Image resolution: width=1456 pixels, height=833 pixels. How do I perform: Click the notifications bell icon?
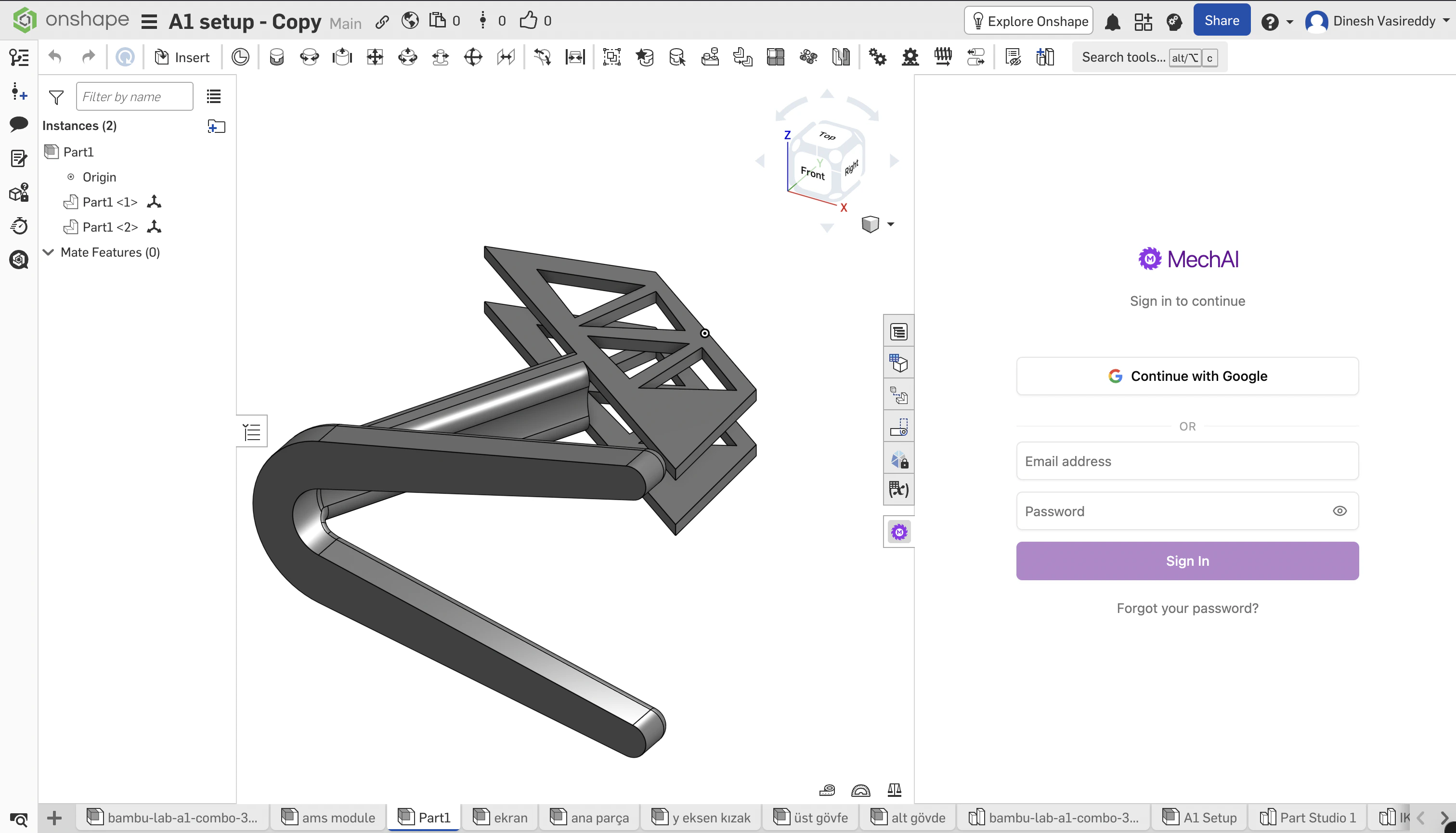(x=1112, y=21)
